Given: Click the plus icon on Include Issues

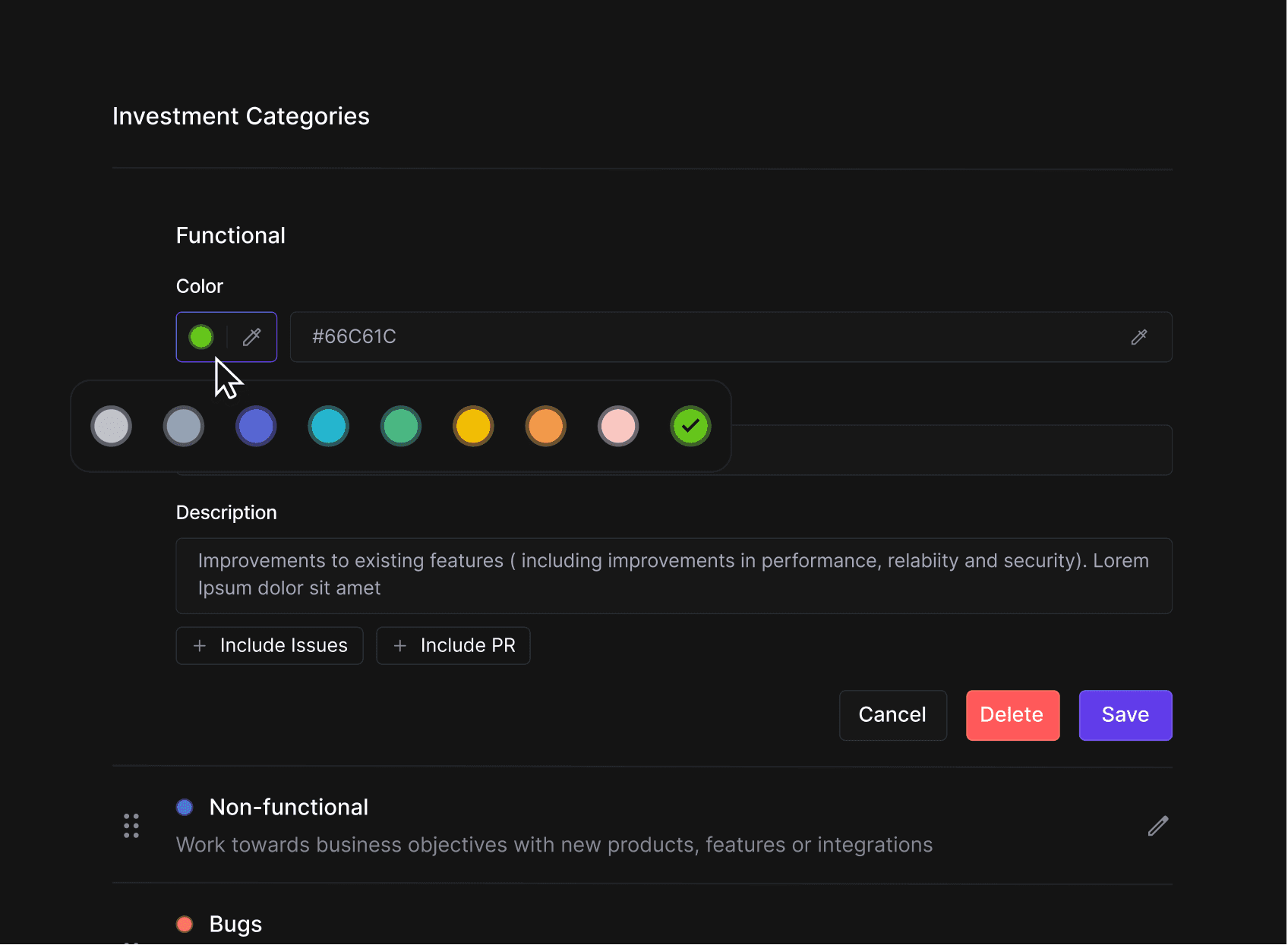Looking at the screenshot, I should coord(200,646).
